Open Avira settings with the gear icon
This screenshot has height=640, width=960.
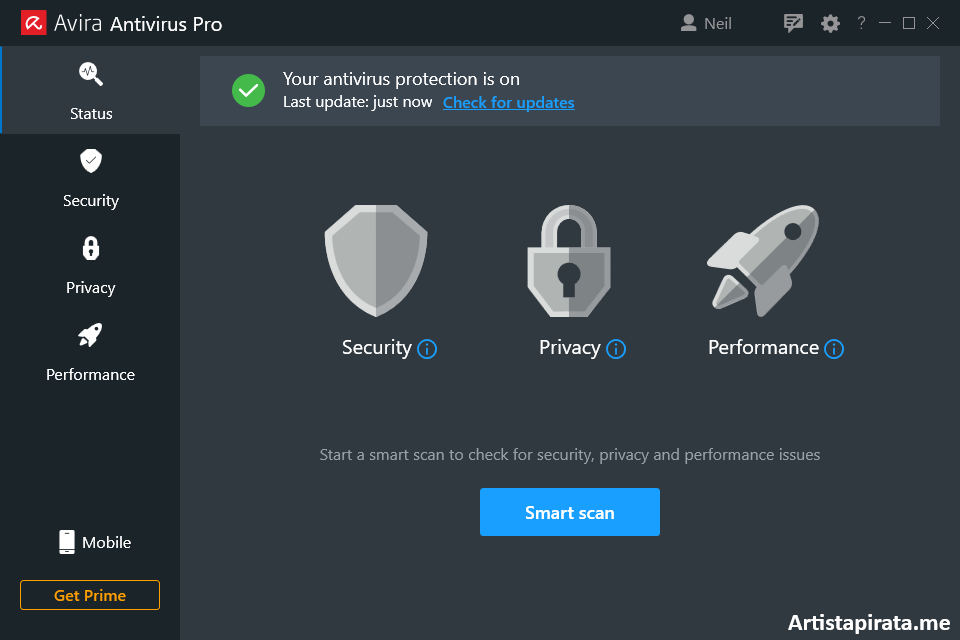click(830, 22)
